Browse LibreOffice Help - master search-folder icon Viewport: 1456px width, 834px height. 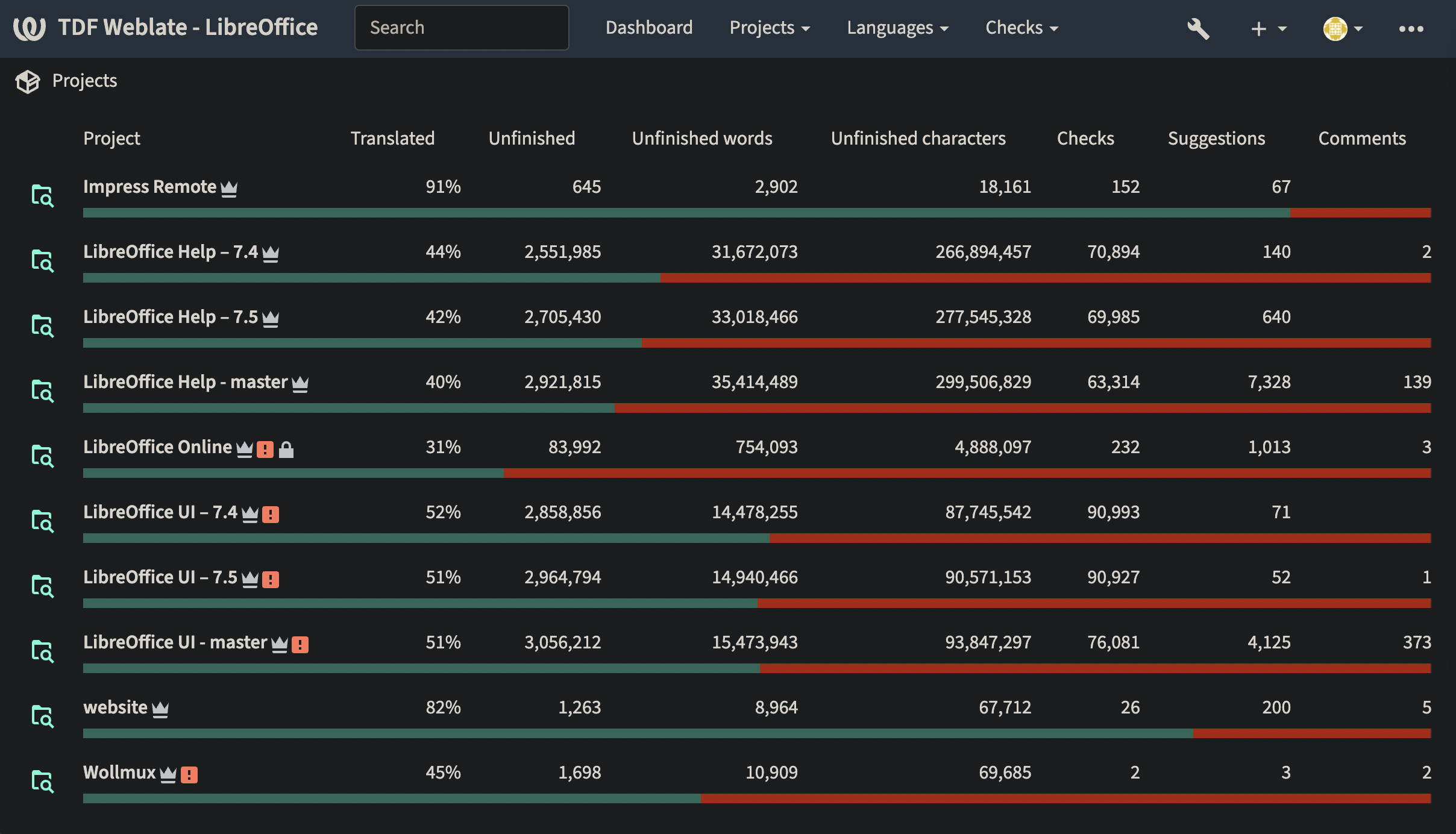pos(42,390)
